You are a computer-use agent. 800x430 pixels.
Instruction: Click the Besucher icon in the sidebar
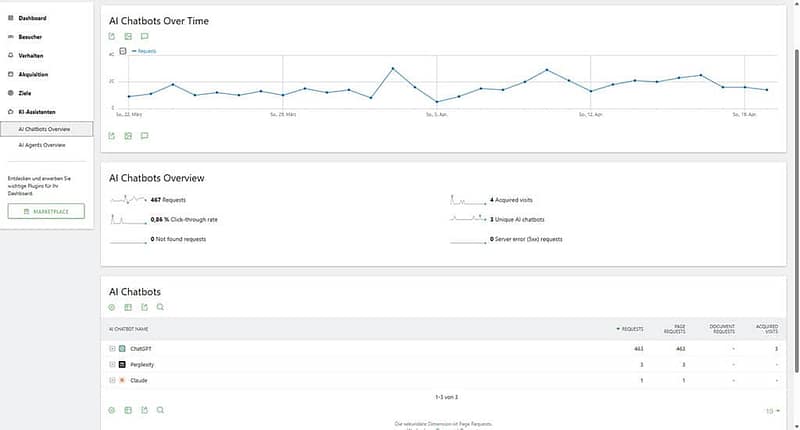11,37
